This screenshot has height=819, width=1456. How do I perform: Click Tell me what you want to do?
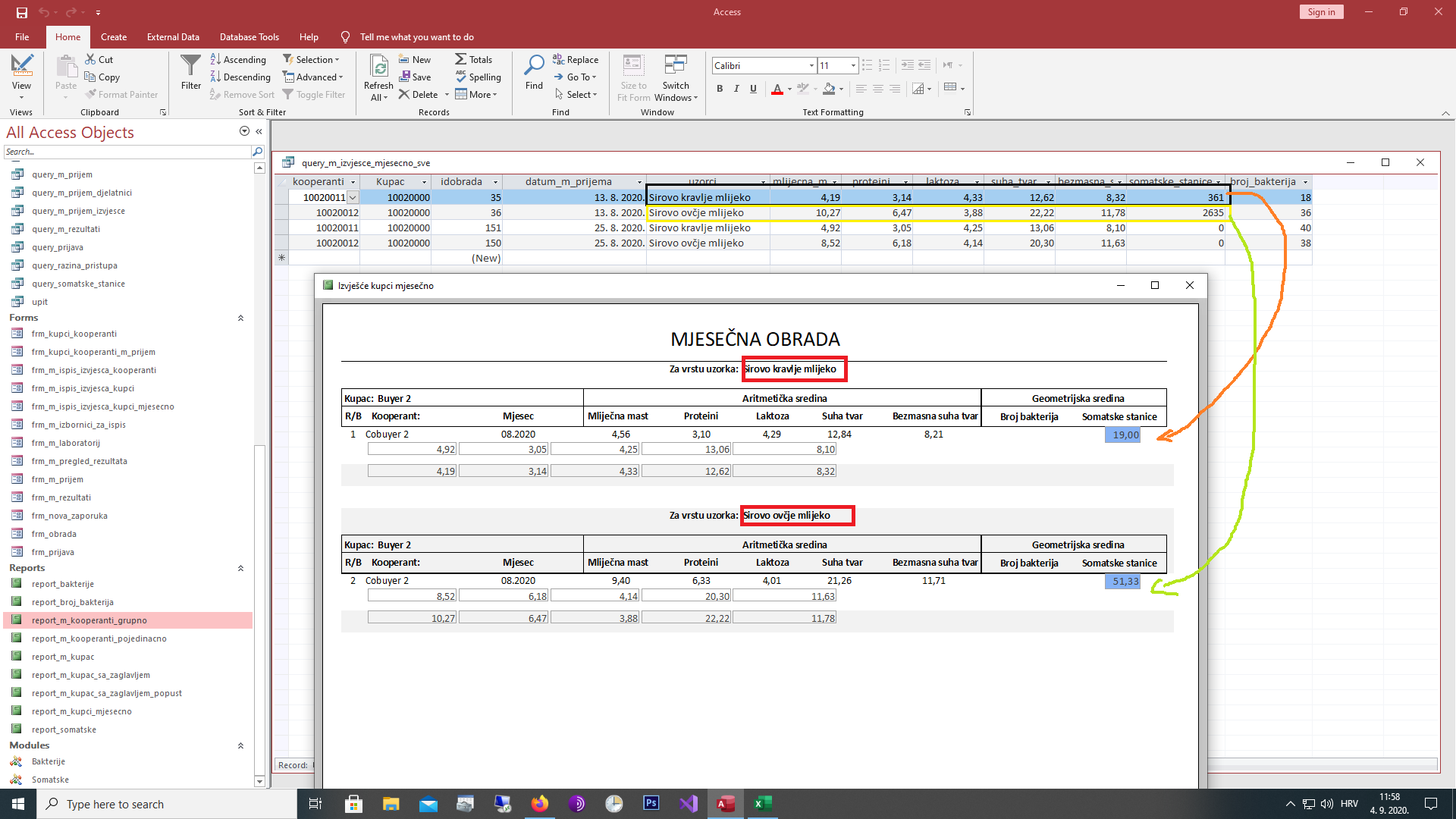pos(416,36)
